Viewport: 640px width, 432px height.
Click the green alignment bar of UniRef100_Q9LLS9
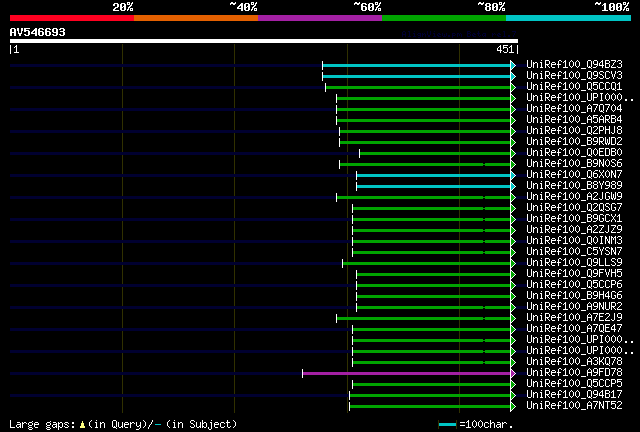(x=427, y=264)
